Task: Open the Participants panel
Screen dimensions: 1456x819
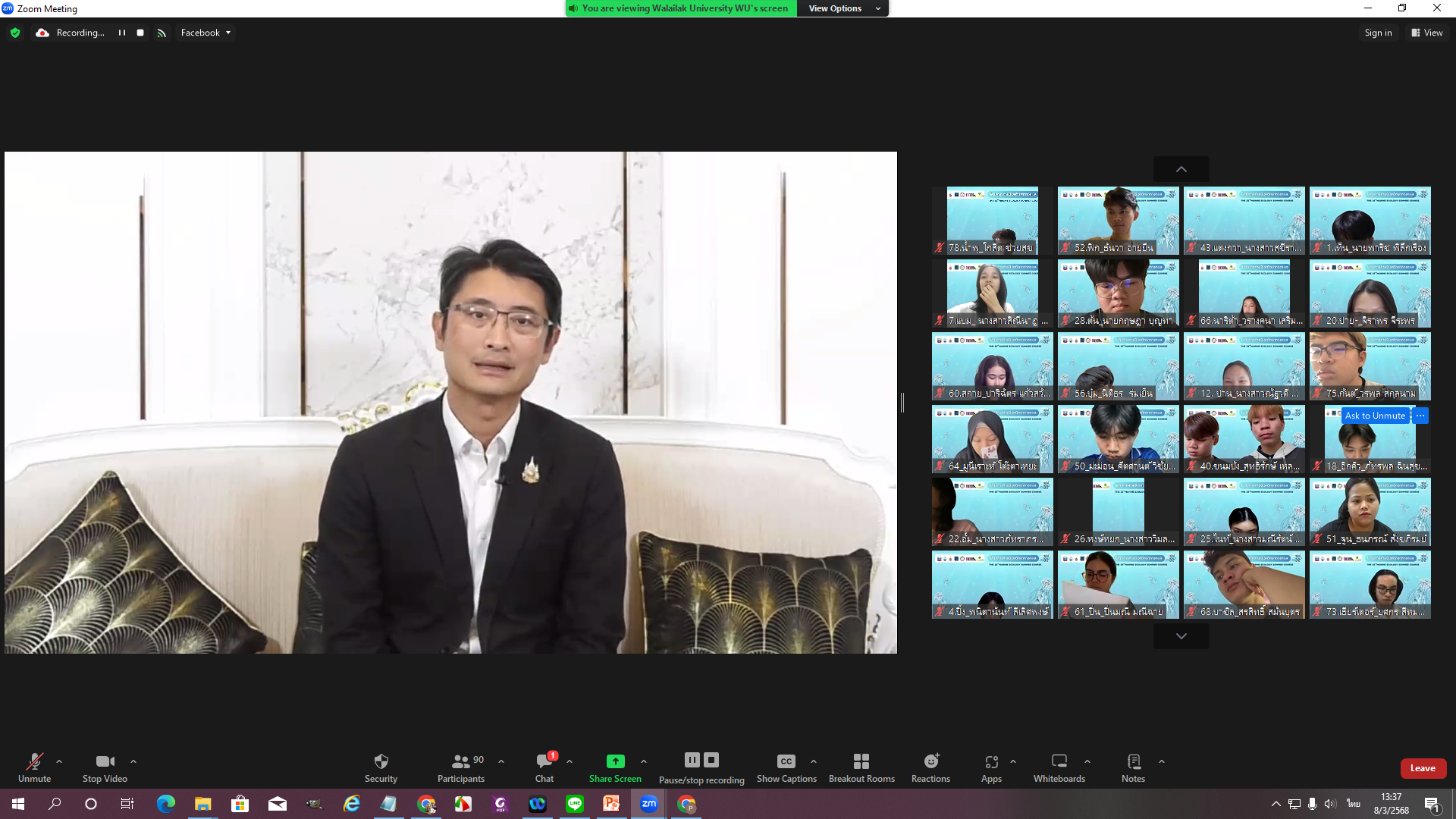Action: [x=460, y=767]
